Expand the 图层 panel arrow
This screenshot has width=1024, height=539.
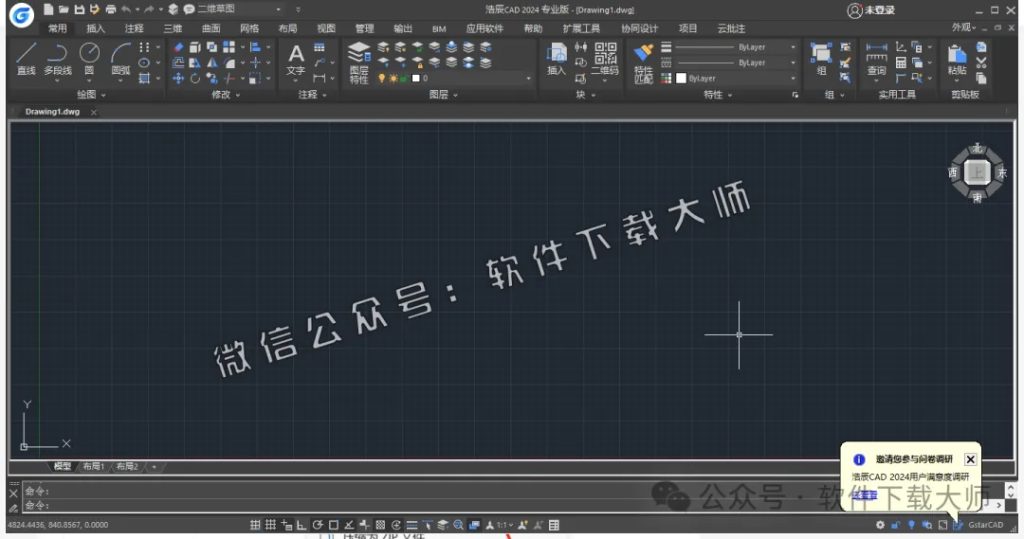coord(455,95)
